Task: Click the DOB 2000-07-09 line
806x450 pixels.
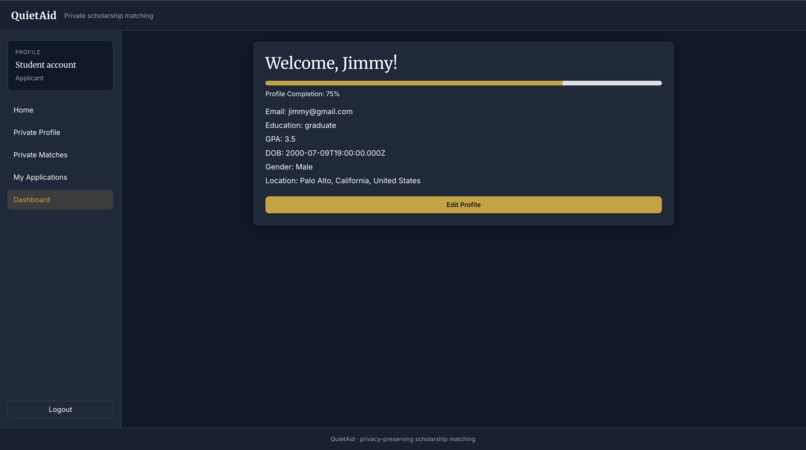Action: (325, 153)
